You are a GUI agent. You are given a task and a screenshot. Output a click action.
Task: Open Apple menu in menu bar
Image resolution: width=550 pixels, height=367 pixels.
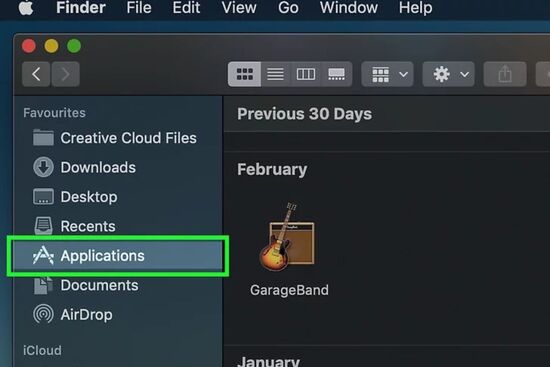click(26, 8)
